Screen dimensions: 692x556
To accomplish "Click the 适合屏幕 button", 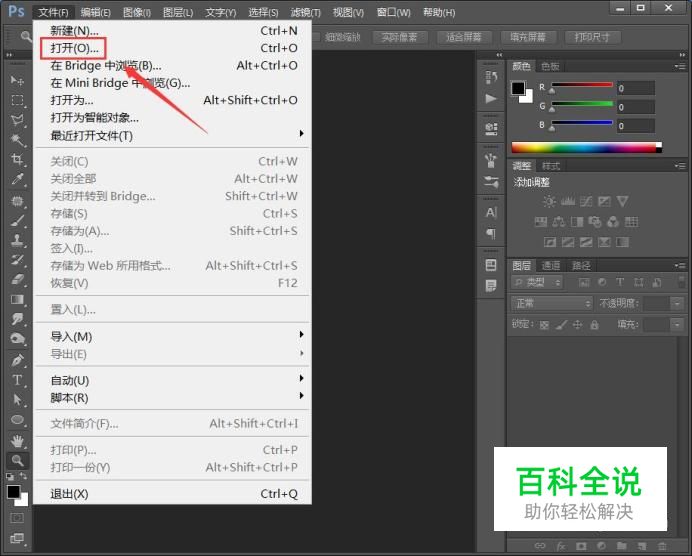I will pyautogui.click(x=463, y=38).
